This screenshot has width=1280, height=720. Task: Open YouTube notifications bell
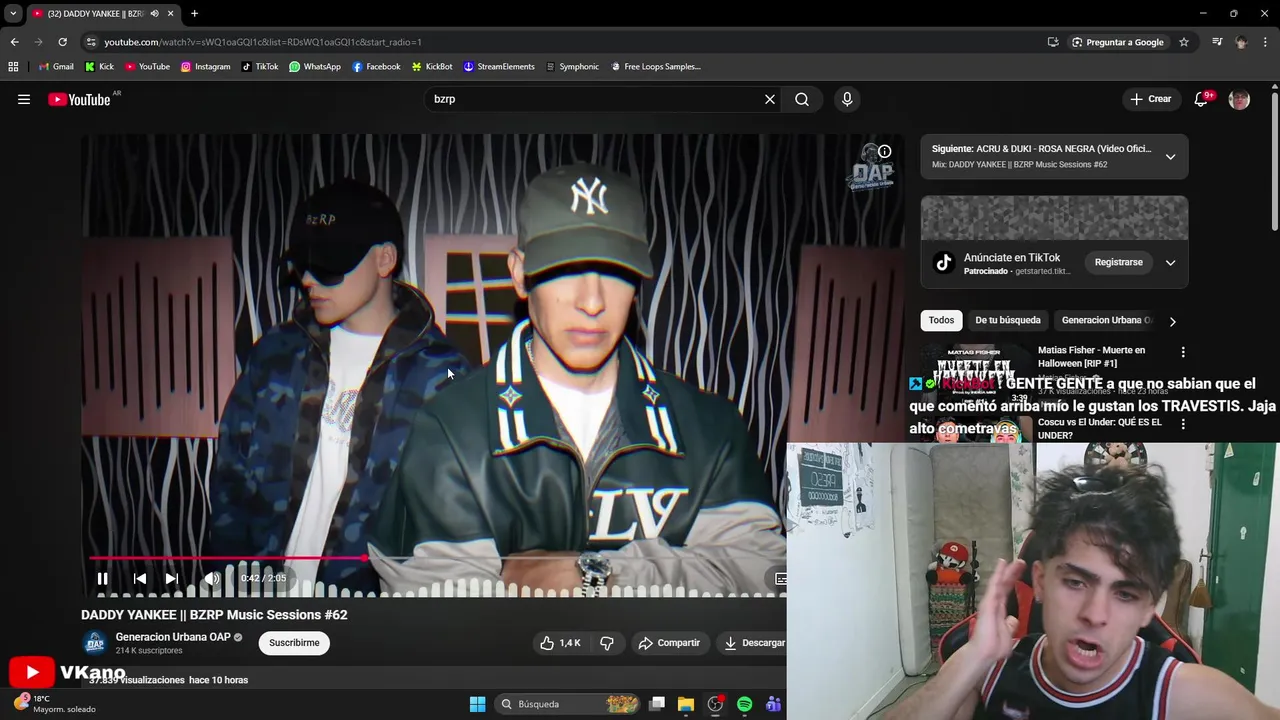(1202, 99)
